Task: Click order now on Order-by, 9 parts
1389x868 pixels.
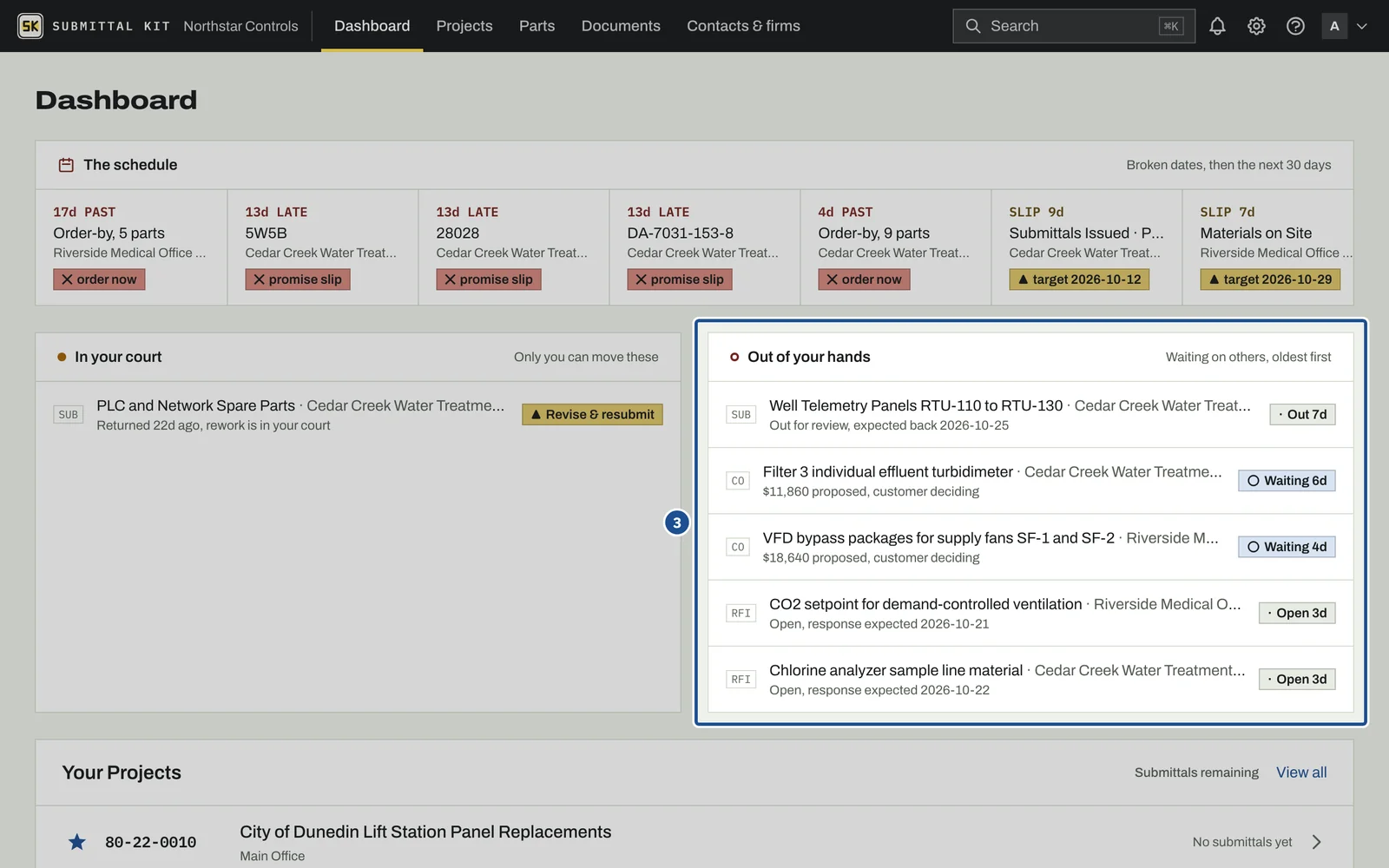Action: pos(864,279)
